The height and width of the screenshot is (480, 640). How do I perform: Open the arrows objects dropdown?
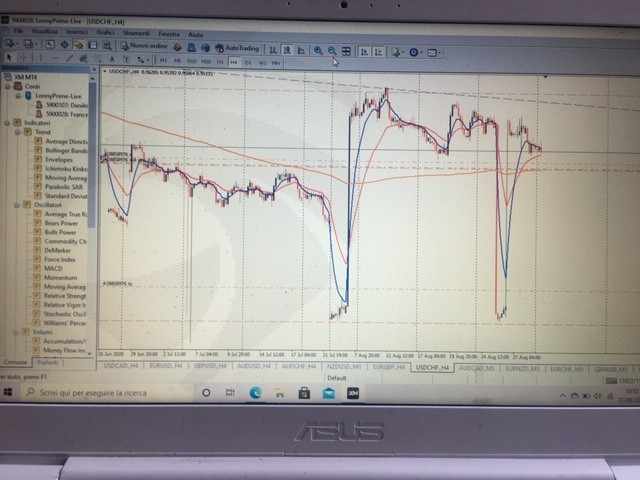click(142, 60)
